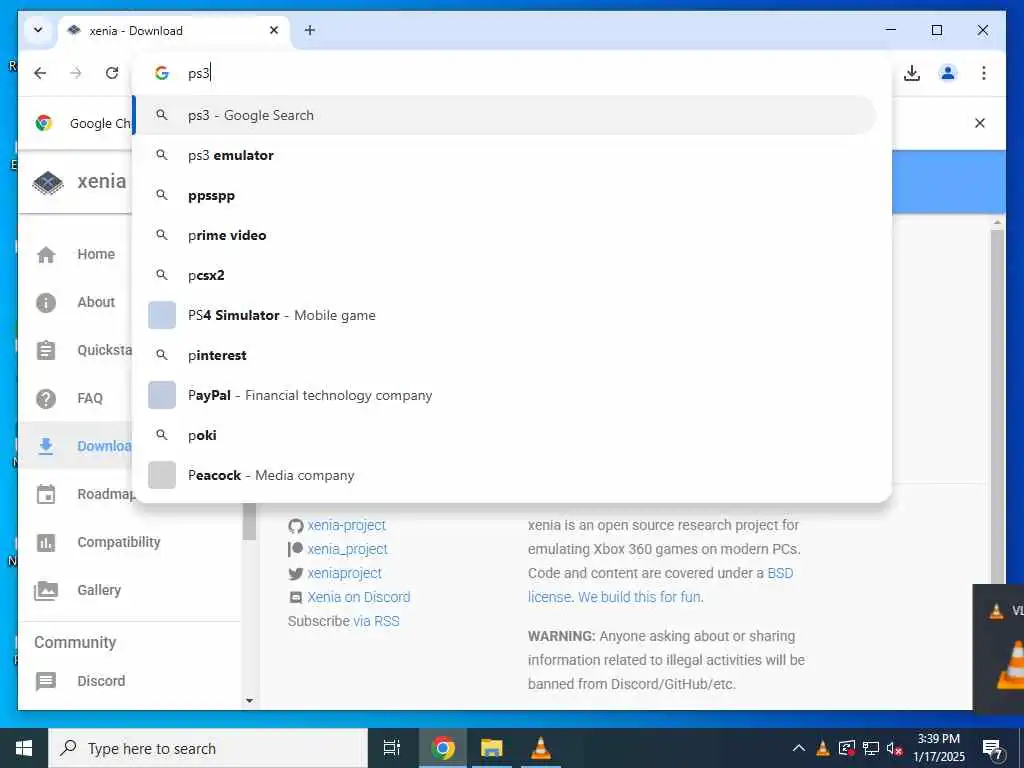The width and height of the screenshot is (1024, 768).
Task: Click the PS4 Simulator suggestion thumbnail
Action: point(162,315)
